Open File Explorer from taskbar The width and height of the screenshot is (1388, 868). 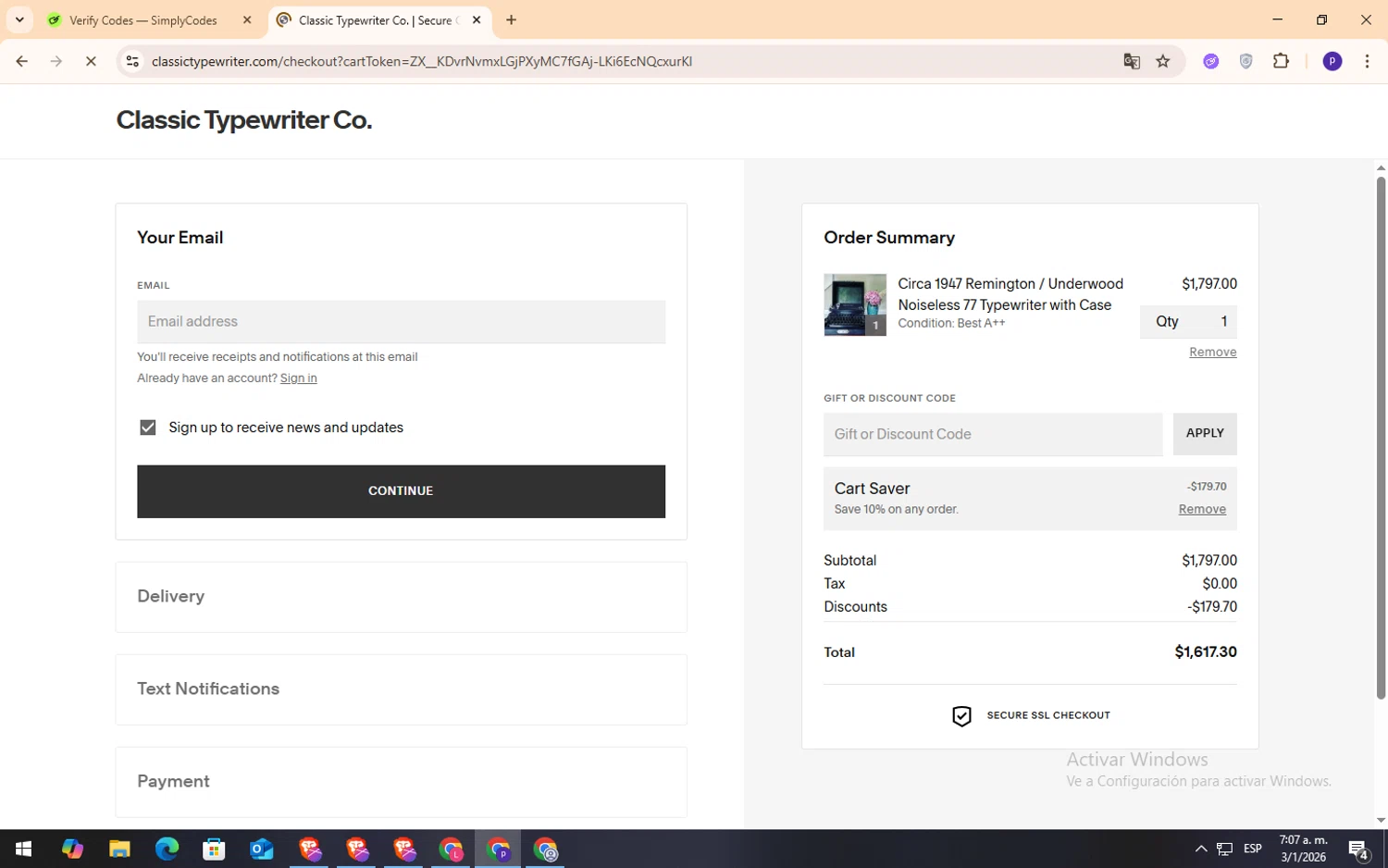click(x=119, y=849)
